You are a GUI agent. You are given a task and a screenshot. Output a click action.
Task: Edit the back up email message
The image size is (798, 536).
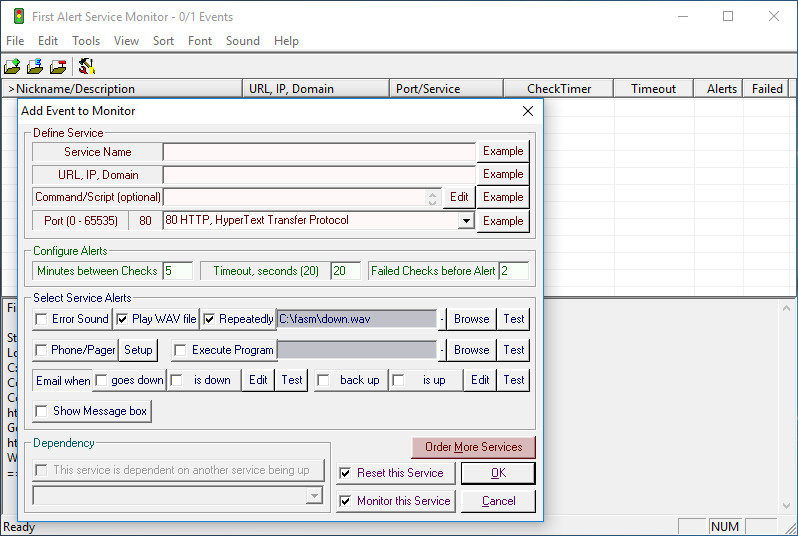480,380
